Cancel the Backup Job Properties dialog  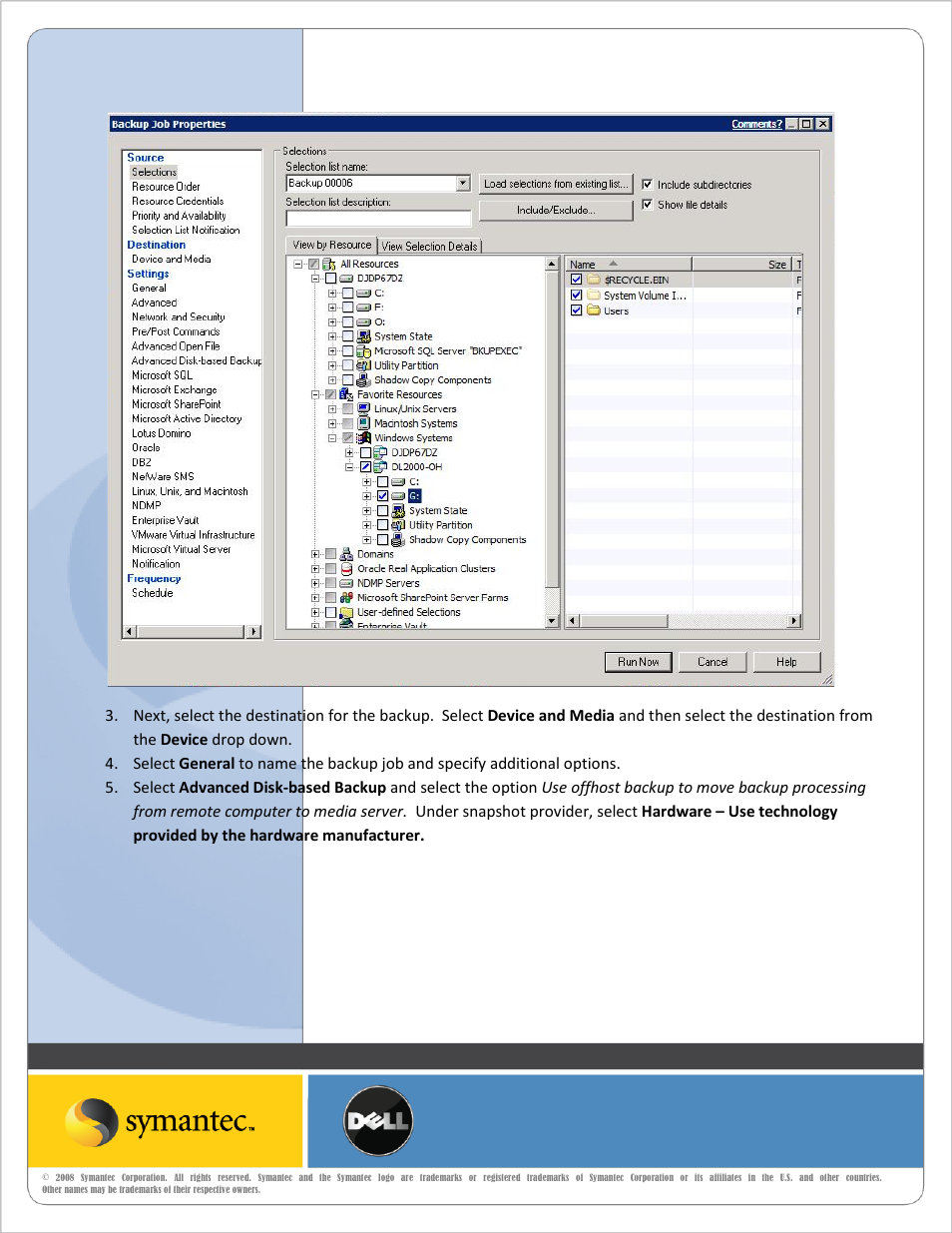(713, 662)
